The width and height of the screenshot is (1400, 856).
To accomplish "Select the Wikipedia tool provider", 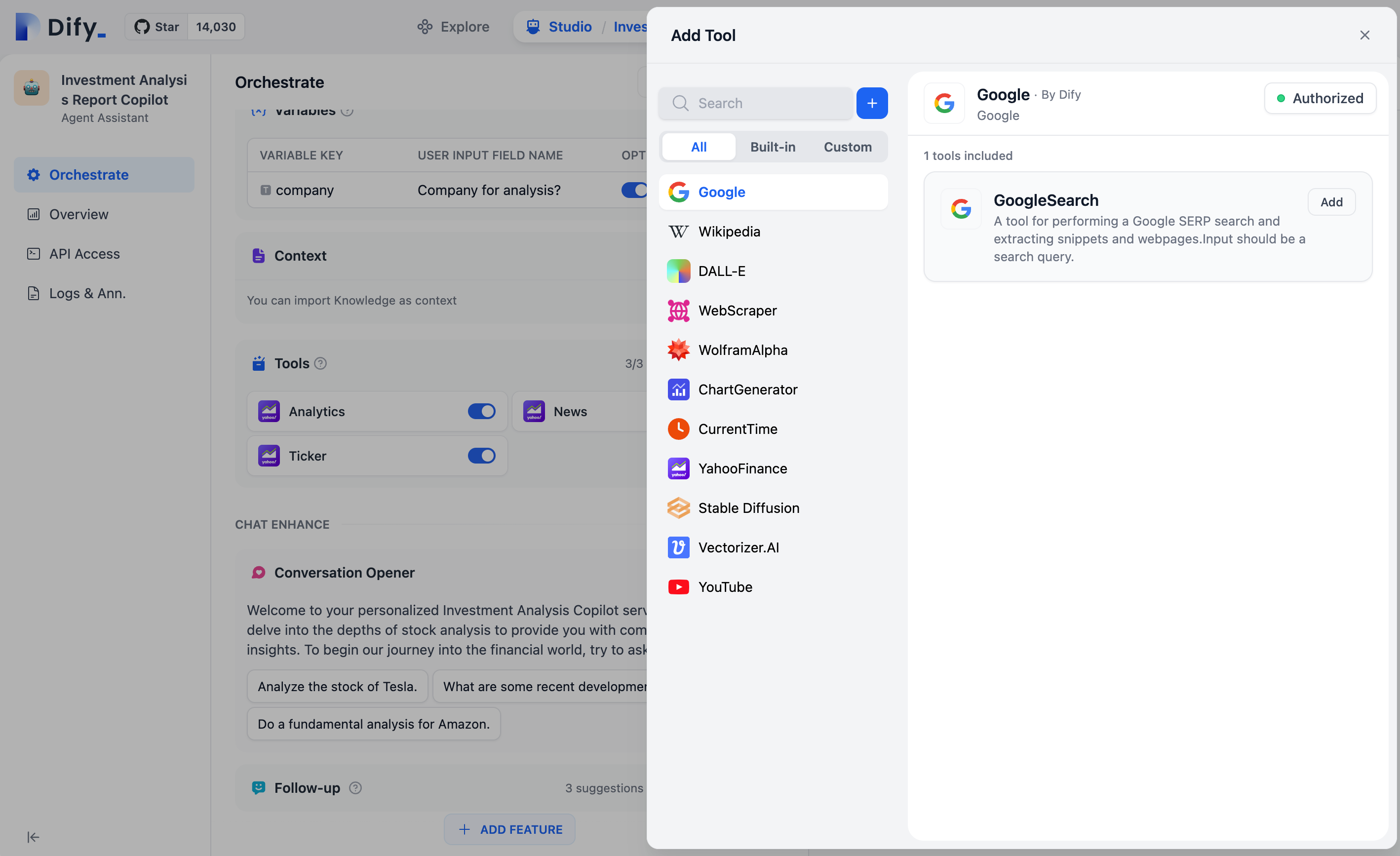I will [729, 232].
